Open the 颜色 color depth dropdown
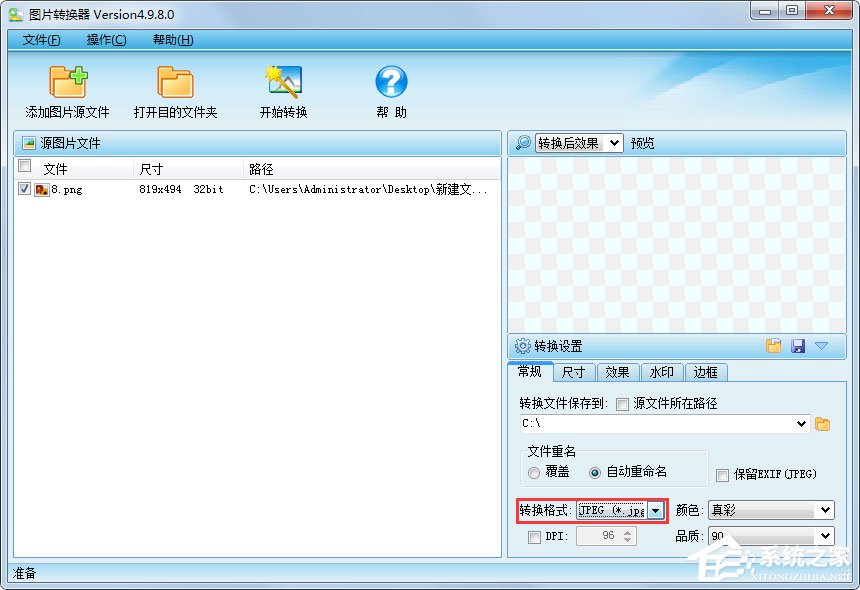This screenshot has height=590, width=860. pos(827,510)
